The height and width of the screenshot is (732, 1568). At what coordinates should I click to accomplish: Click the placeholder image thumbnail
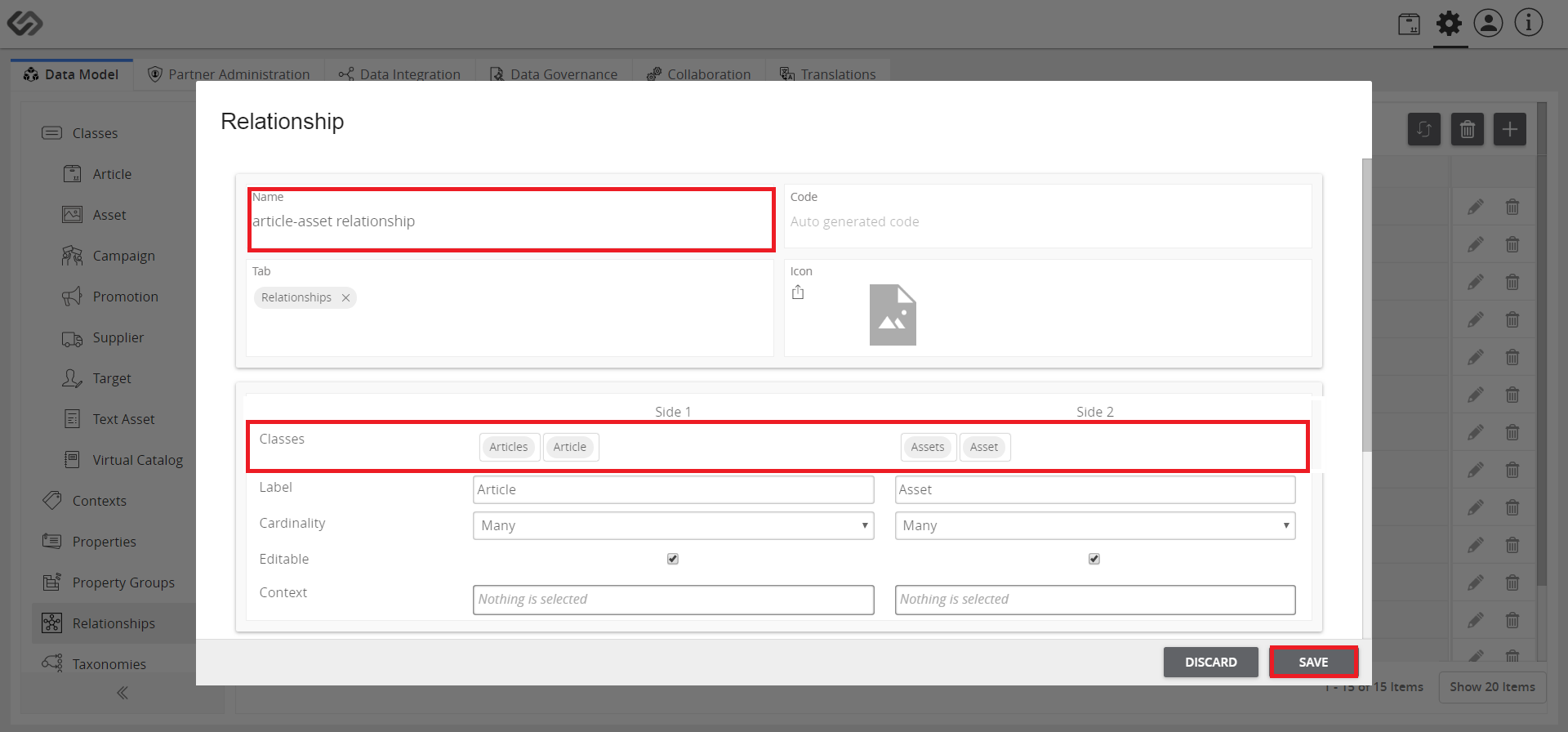pos(893,315)
